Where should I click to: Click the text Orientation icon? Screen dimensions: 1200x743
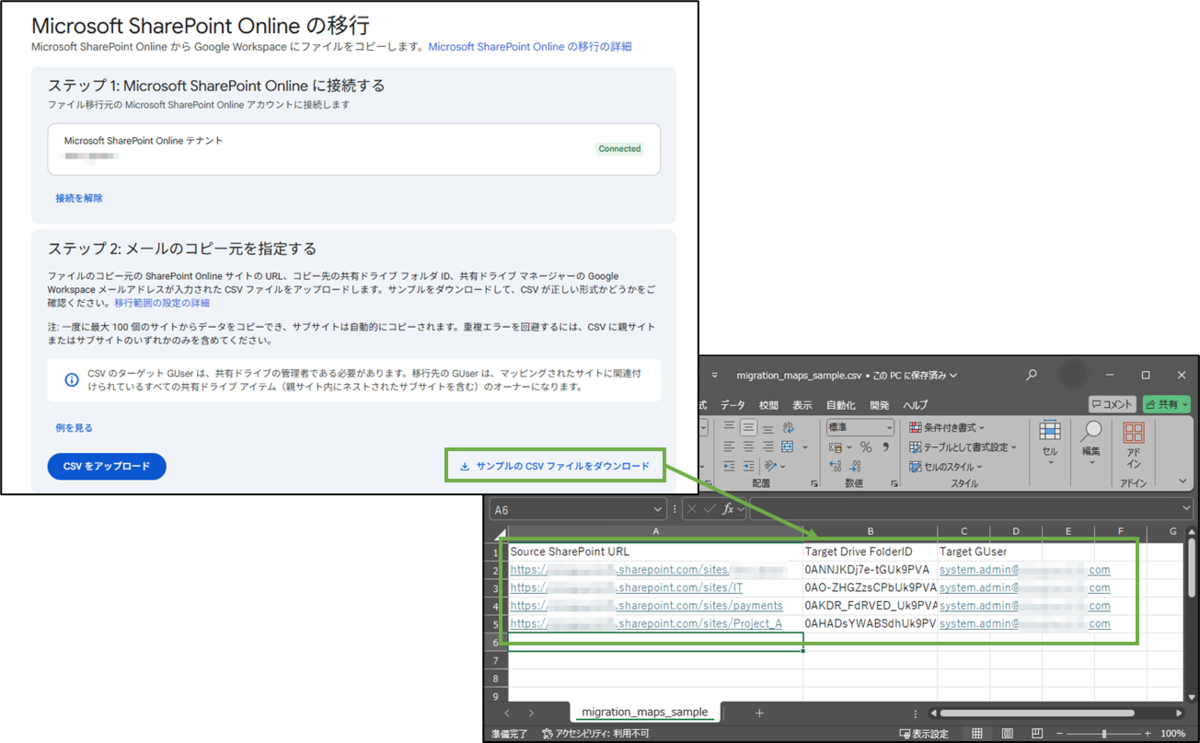click(x=771, y=466)
